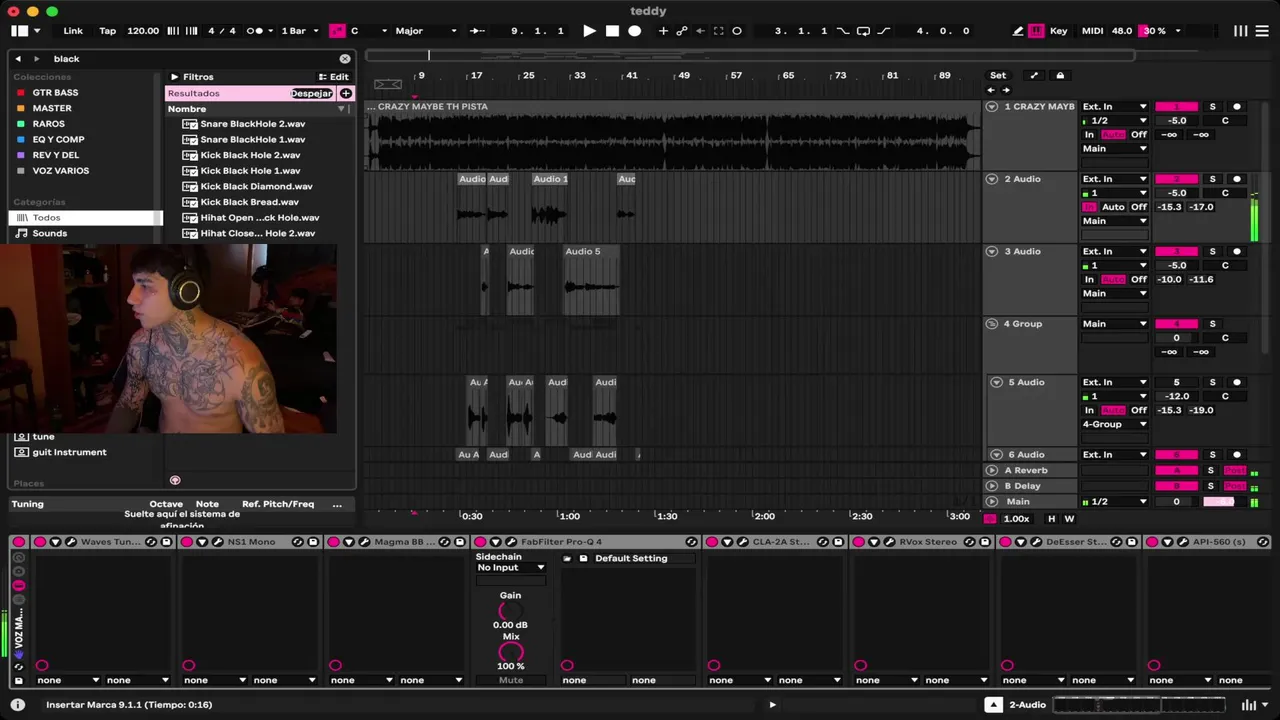Toggle the arrangement Loop switch
The width and height of the screenshot is (1280, 720).
coord(863,31)
